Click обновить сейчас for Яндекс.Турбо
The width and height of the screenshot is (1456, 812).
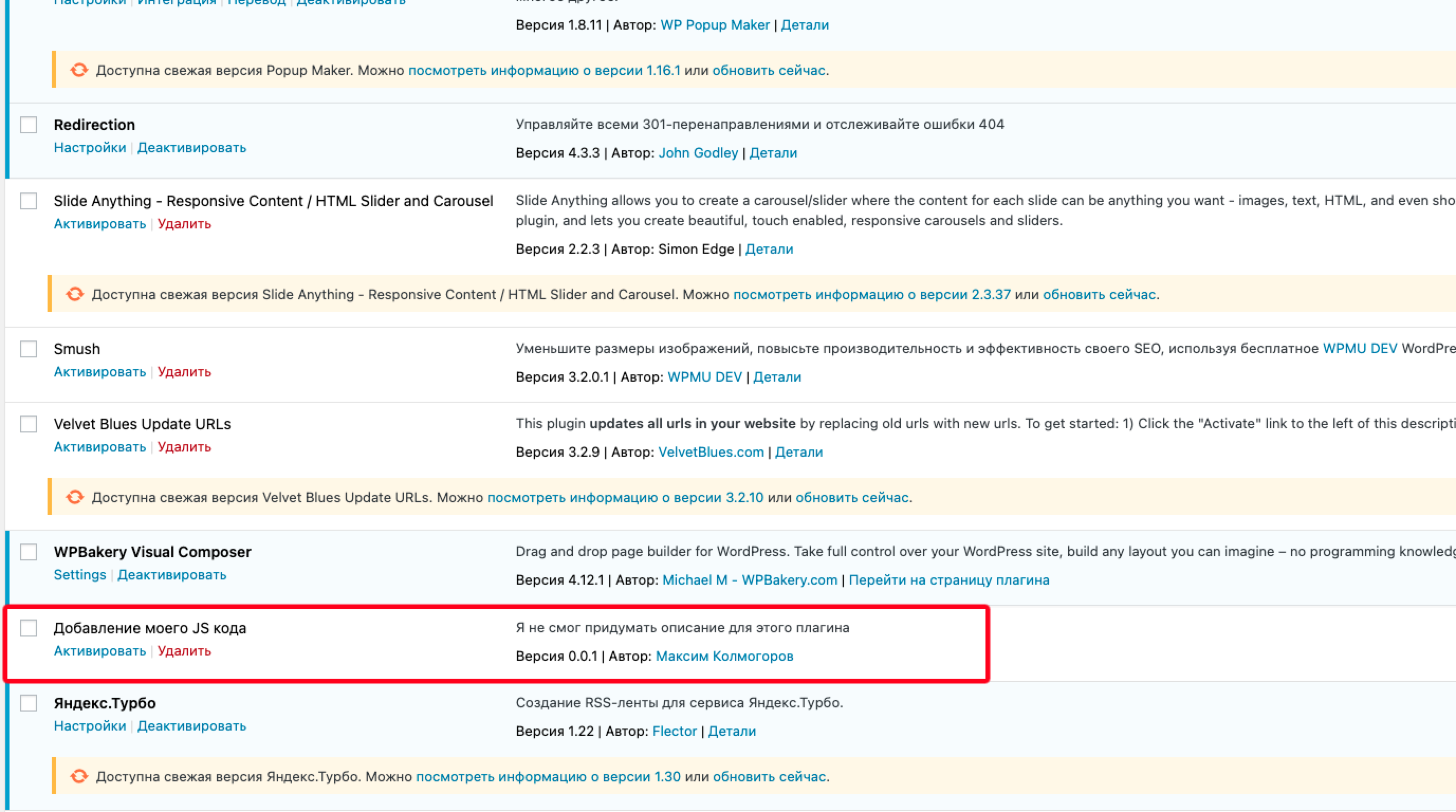(769, 777)
